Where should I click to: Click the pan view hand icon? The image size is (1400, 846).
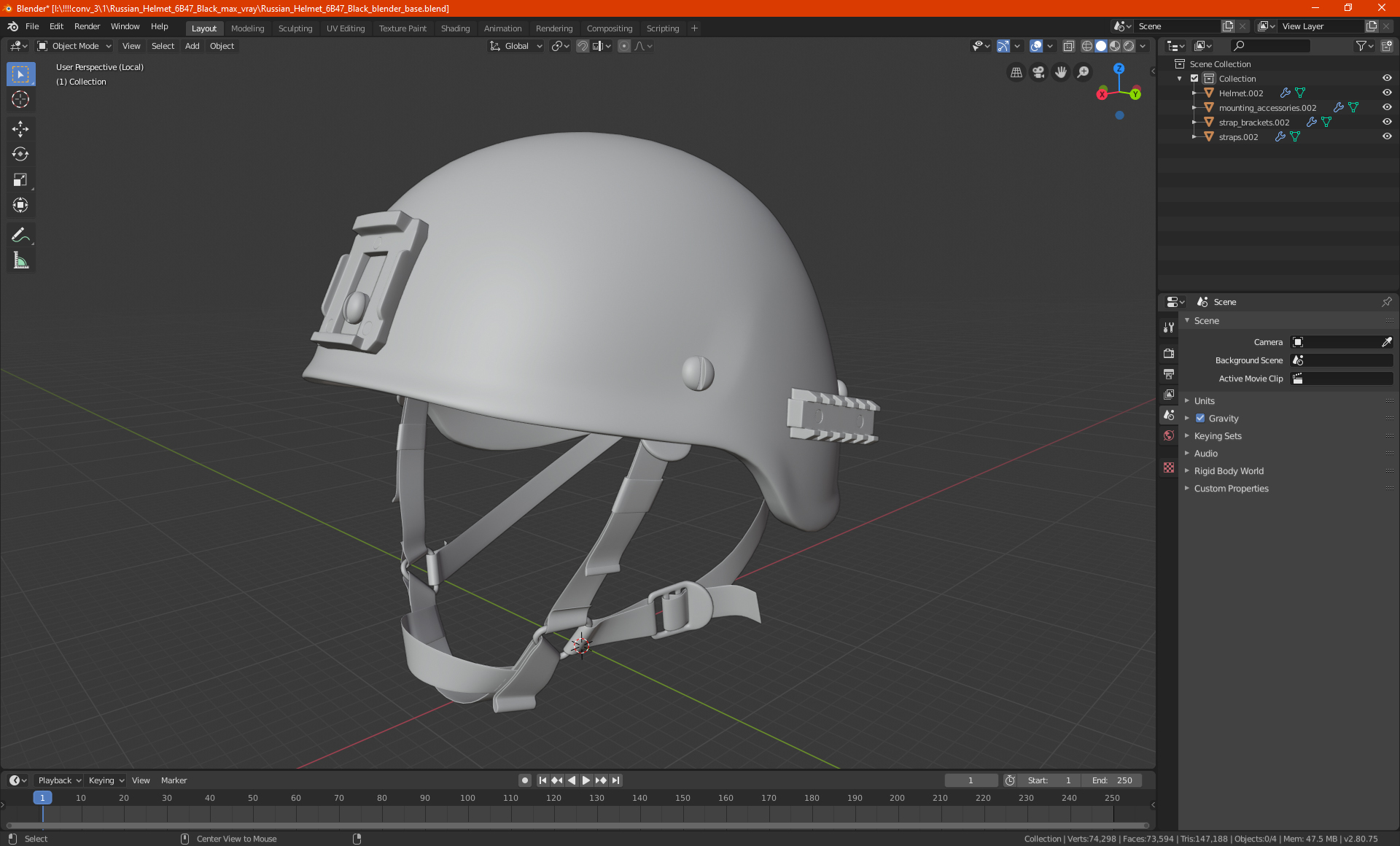[x=1061, y=72]
